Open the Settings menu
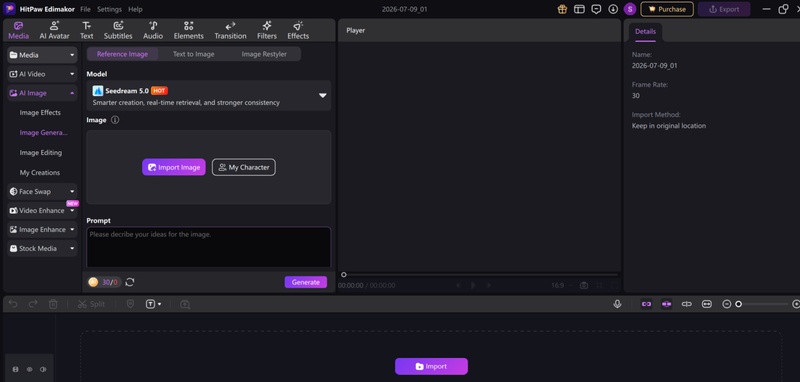 pos(109,9)
